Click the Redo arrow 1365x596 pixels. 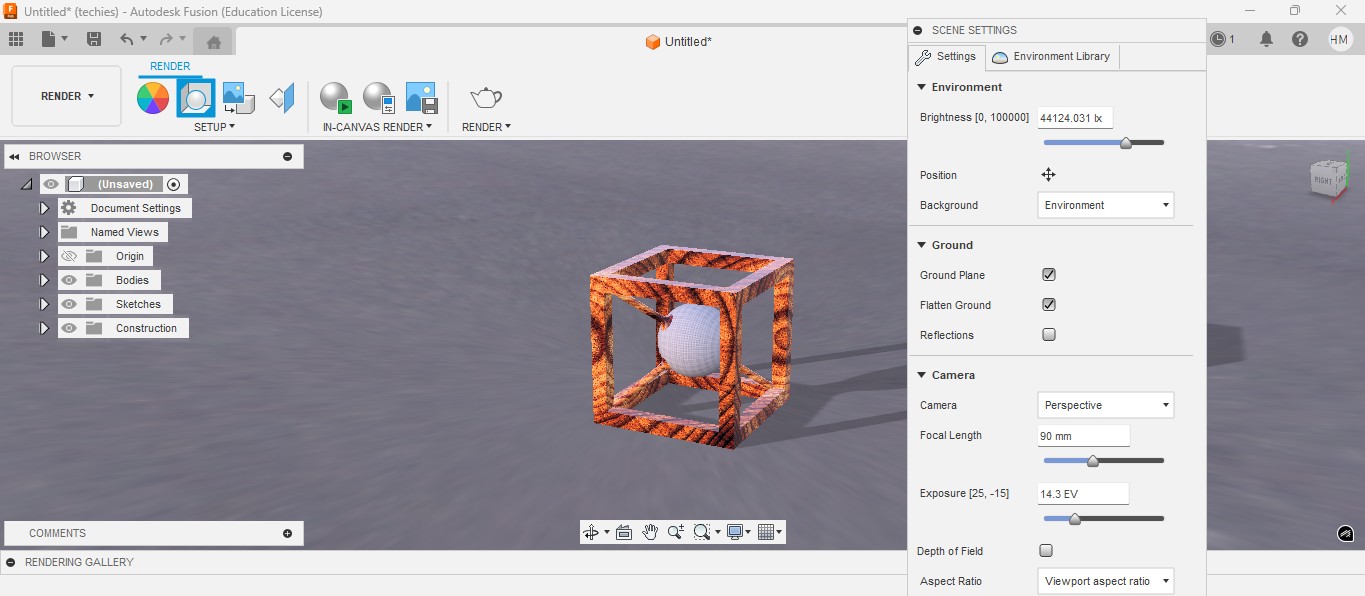(166, 39)
